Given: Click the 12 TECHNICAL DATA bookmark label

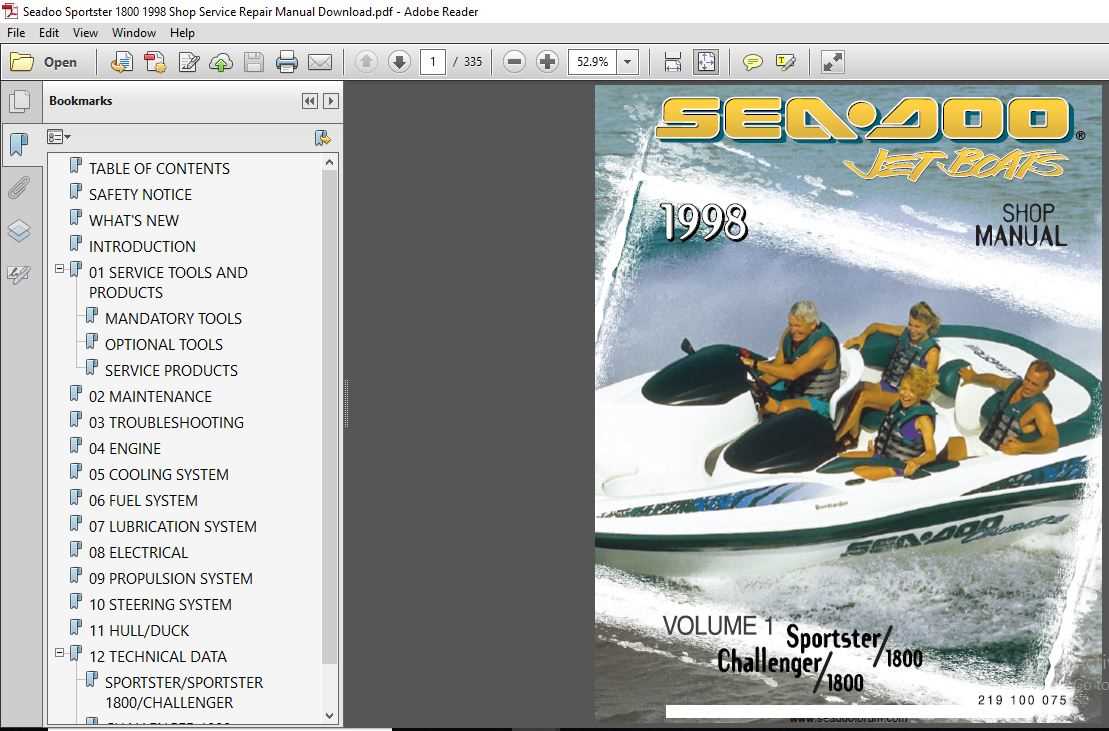Looking at the screenshot, I should pos(158,657).
